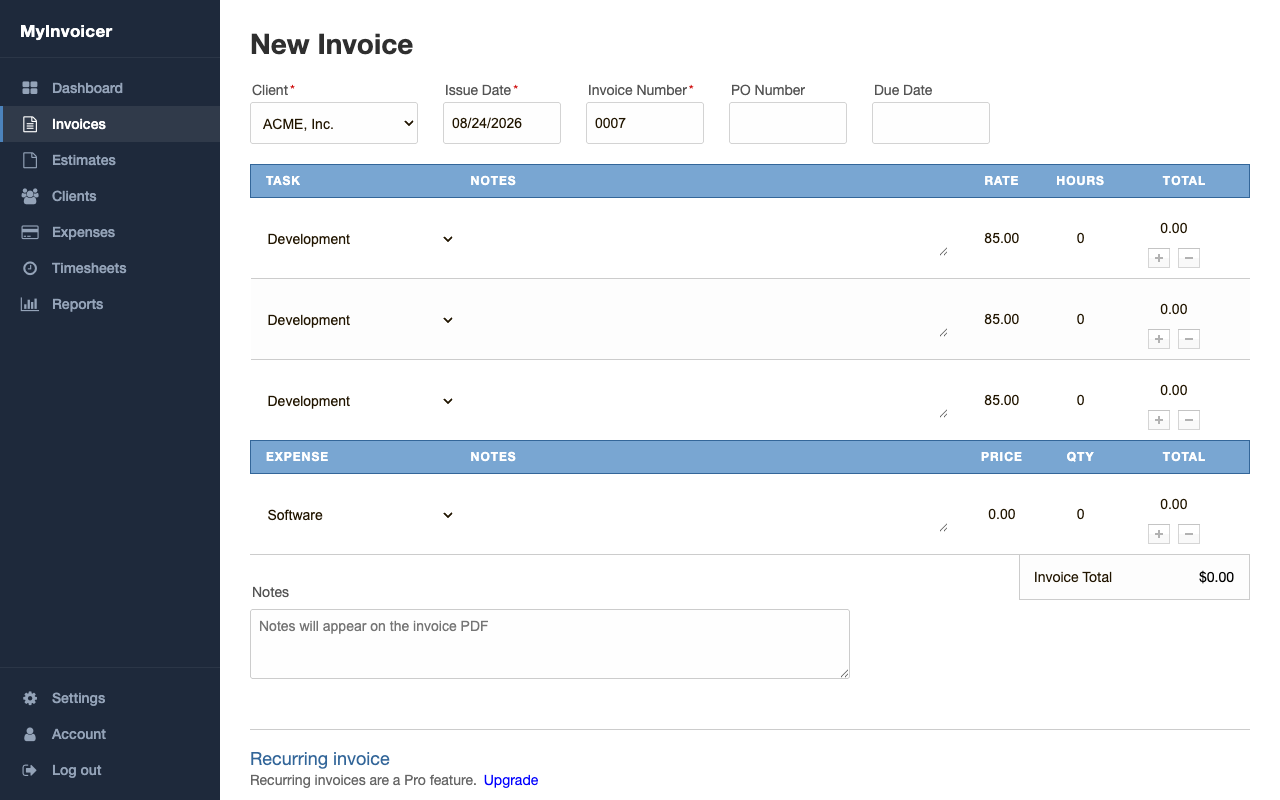
Task: Click the Recurring invoice heading
Action: [x=320, y=759]
